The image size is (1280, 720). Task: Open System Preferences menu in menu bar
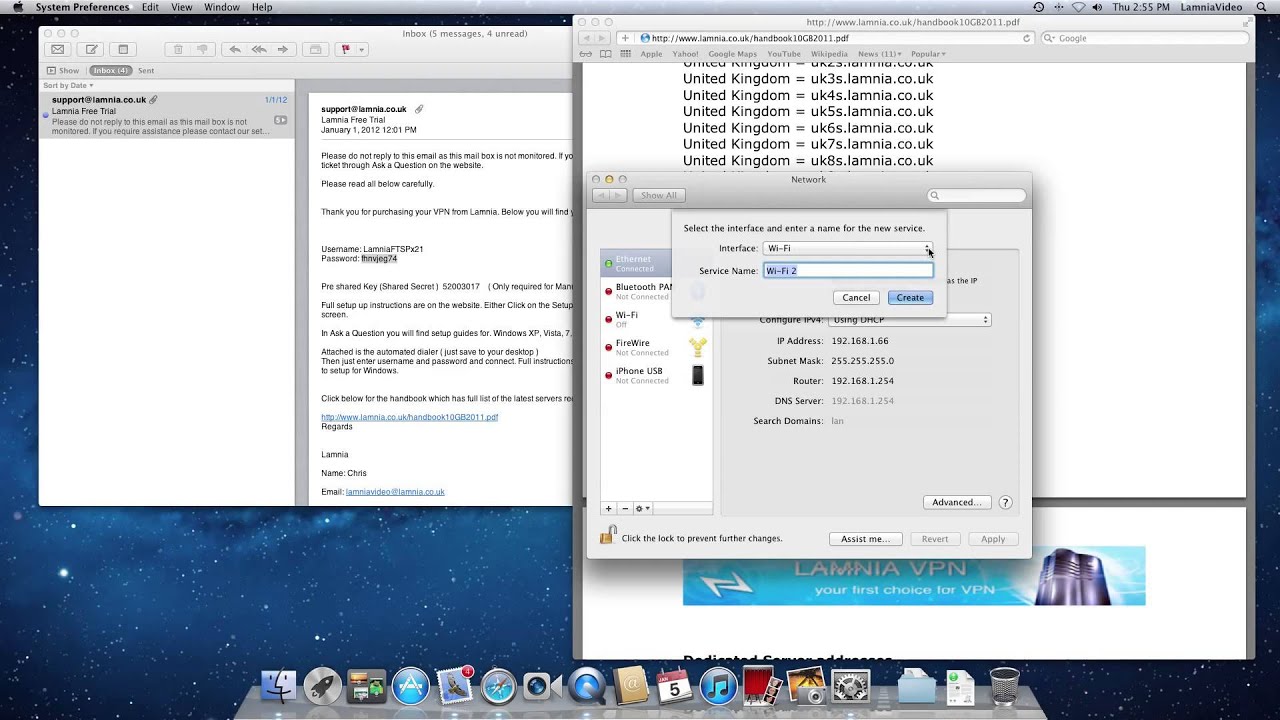pyautogui.click(x=82, y=7)
